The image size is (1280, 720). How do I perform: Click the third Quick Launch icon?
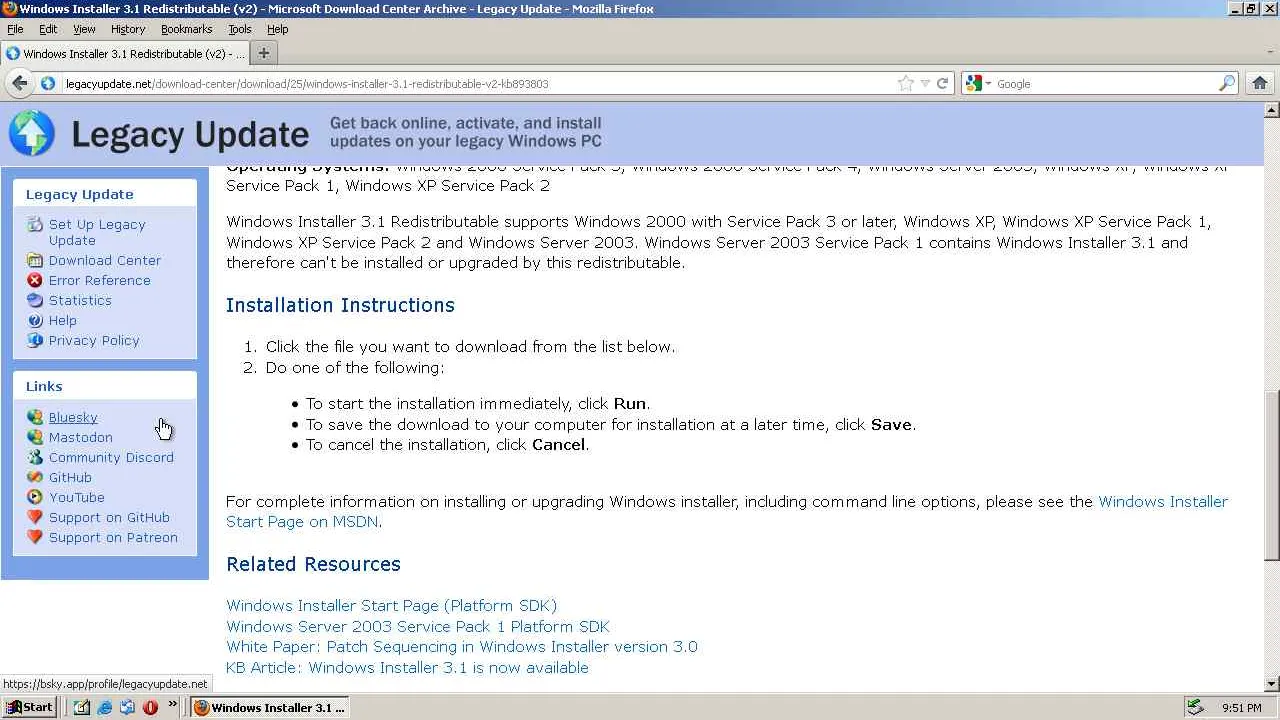pyautogui.click(x=127, y=707)
